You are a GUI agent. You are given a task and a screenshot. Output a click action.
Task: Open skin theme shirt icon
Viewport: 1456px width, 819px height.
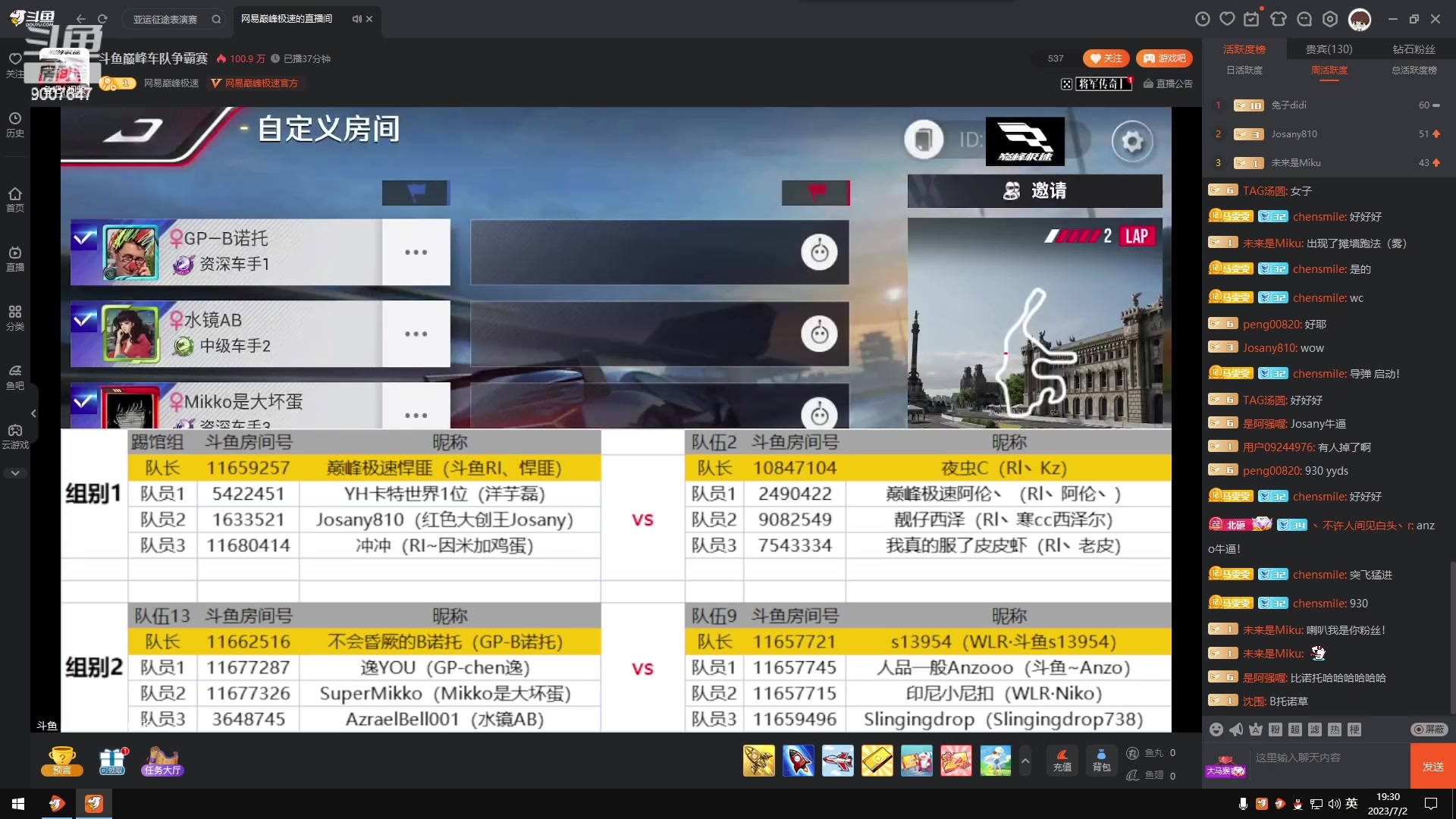click(1279, 19)
